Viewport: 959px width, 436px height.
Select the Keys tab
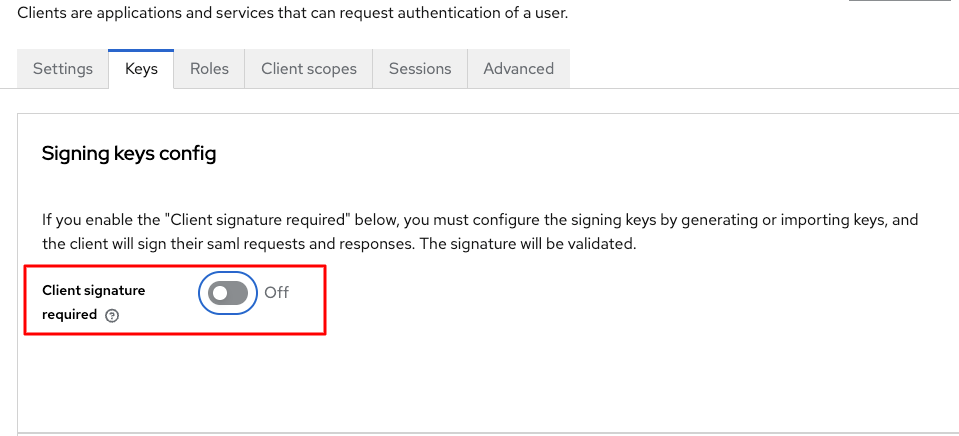141,69
